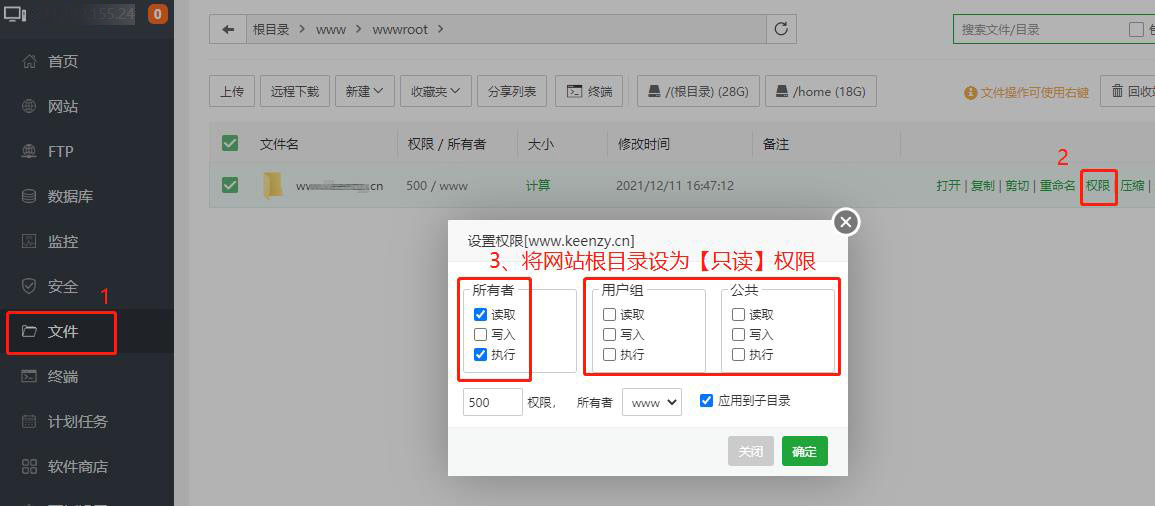Toggle owner 写入 permission checkbox

tap(481, 335)
